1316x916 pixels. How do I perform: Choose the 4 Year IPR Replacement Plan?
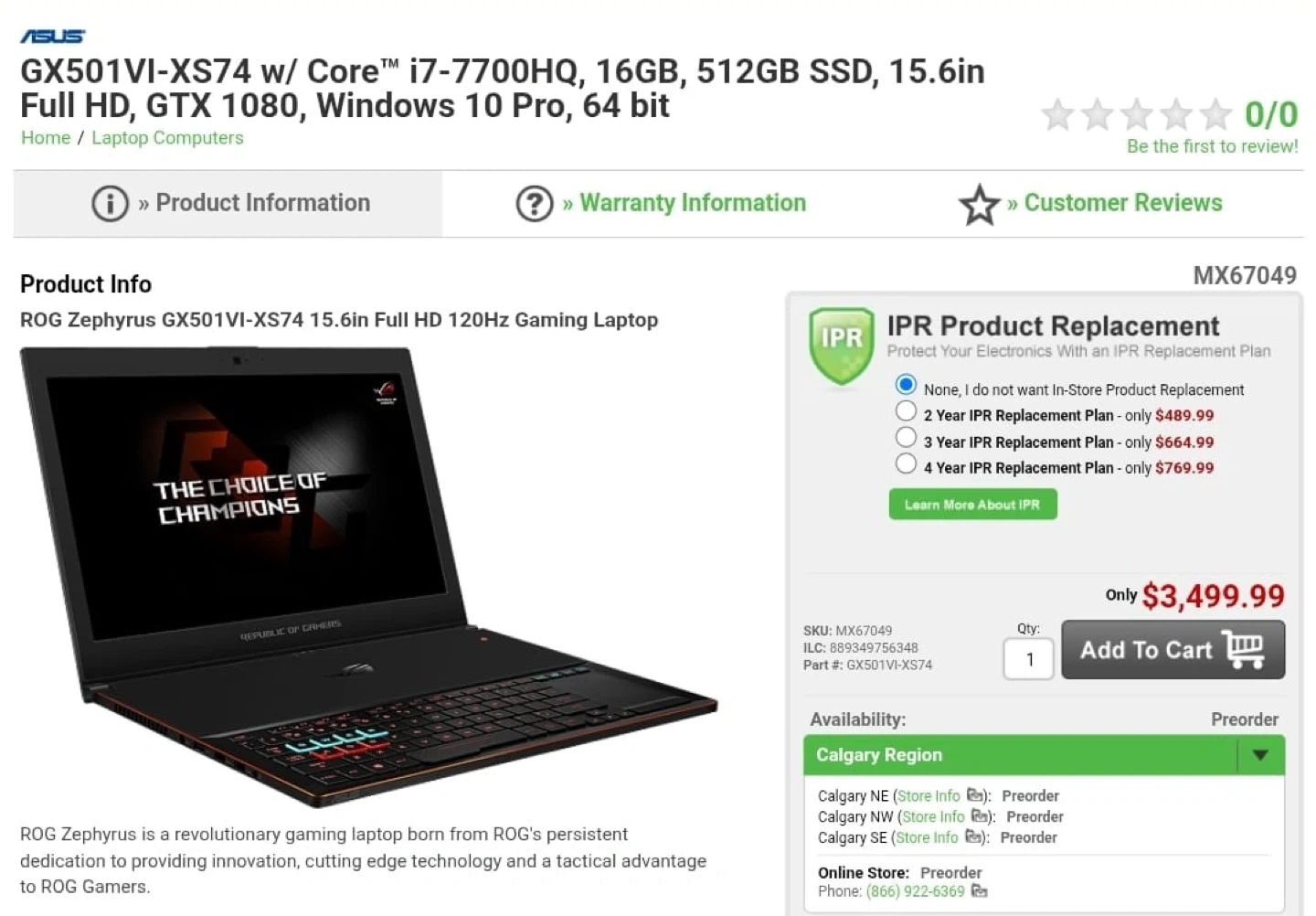[906, 463]
